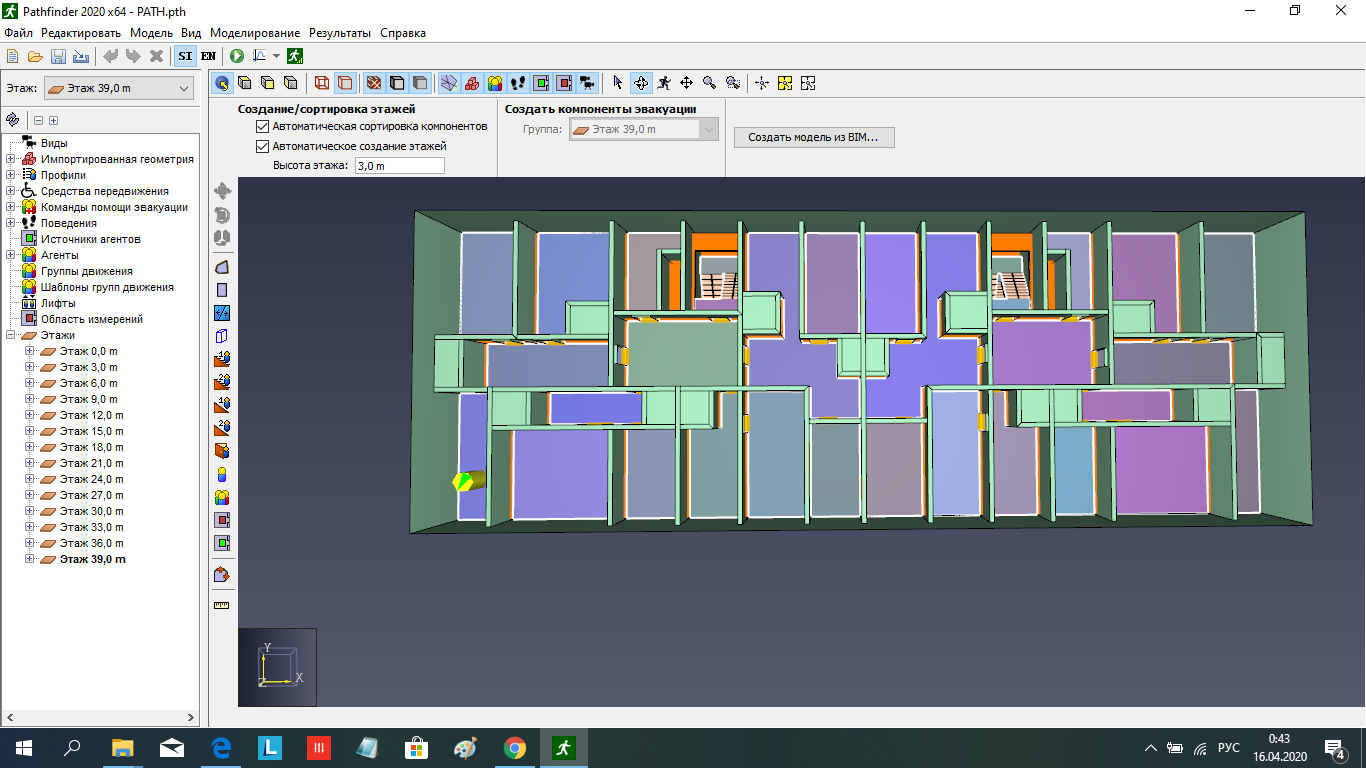Viewport: 1366px width, 768px height.
Task: Expand the Профили tree node
Action: click(x=11, y=175)
